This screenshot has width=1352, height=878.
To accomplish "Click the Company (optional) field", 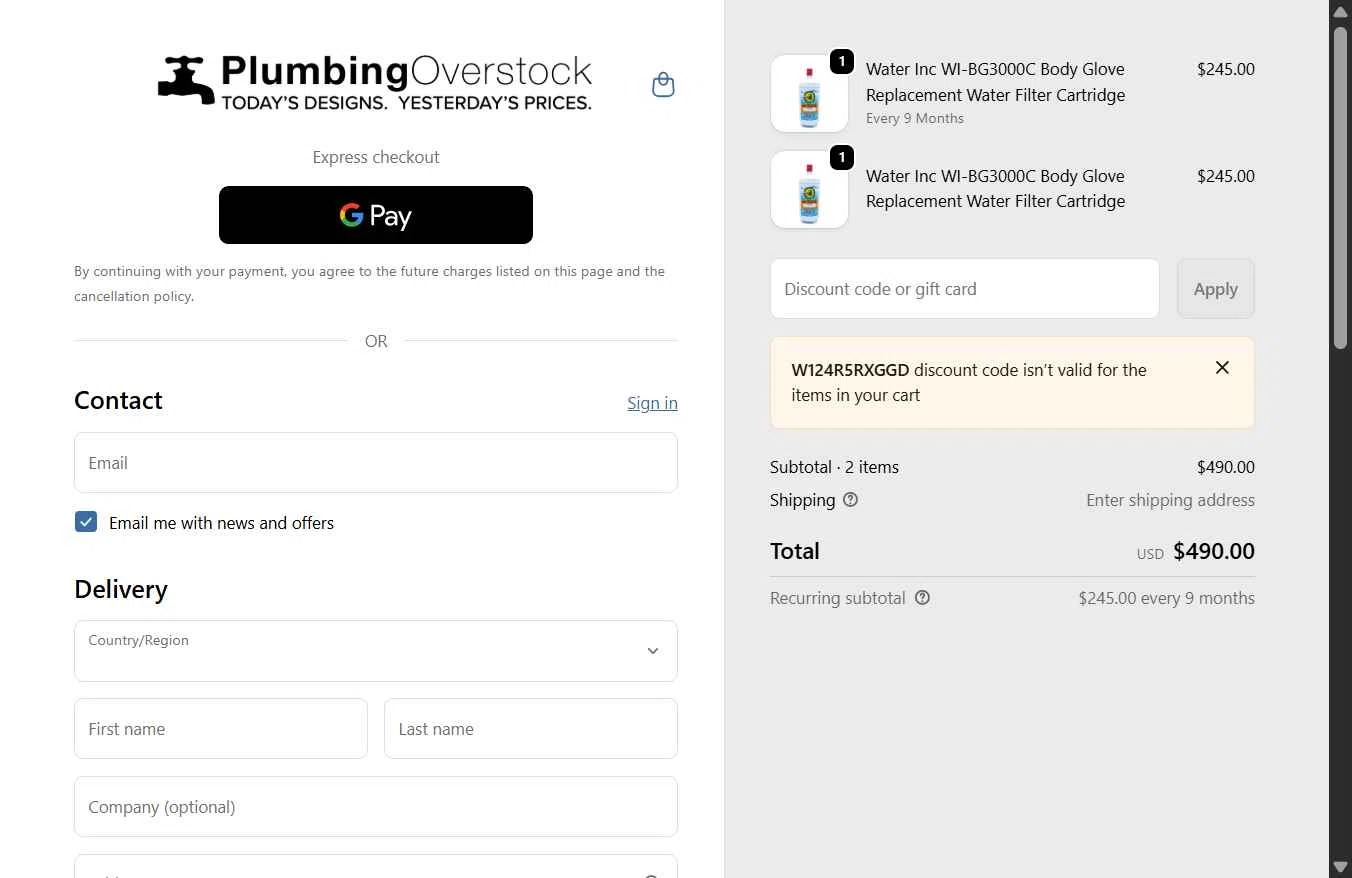I will pyautogui.click(x=376, y=807).
